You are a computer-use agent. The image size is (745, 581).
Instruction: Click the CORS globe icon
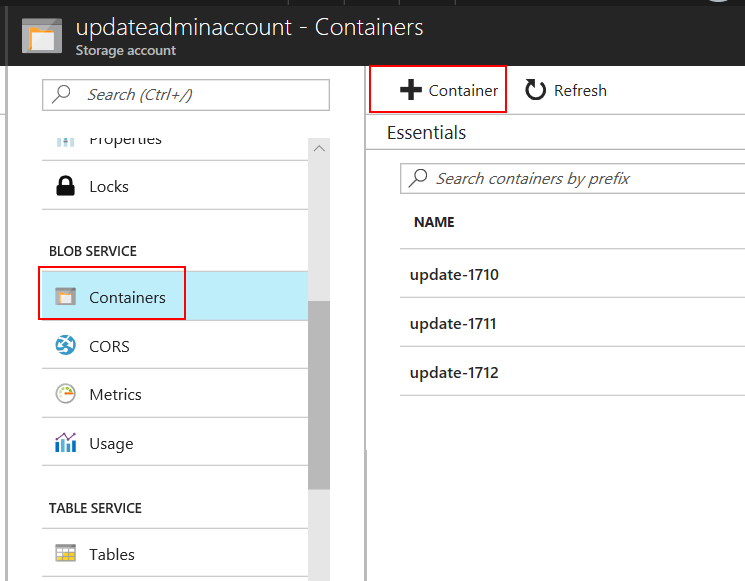(x=66, y=345)
